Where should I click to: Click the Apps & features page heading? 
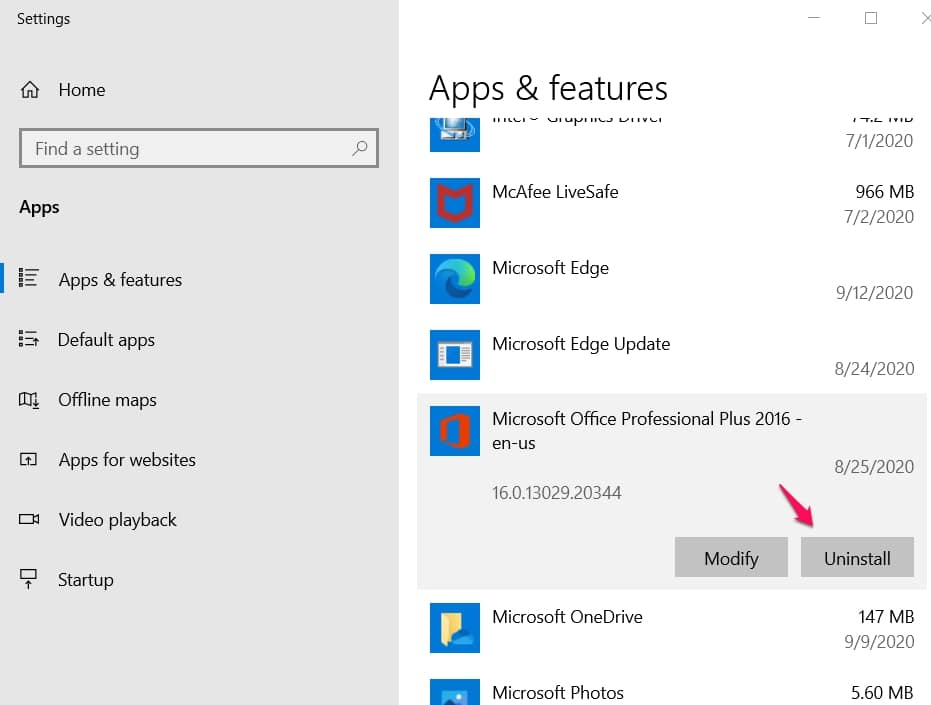[548, 88]
